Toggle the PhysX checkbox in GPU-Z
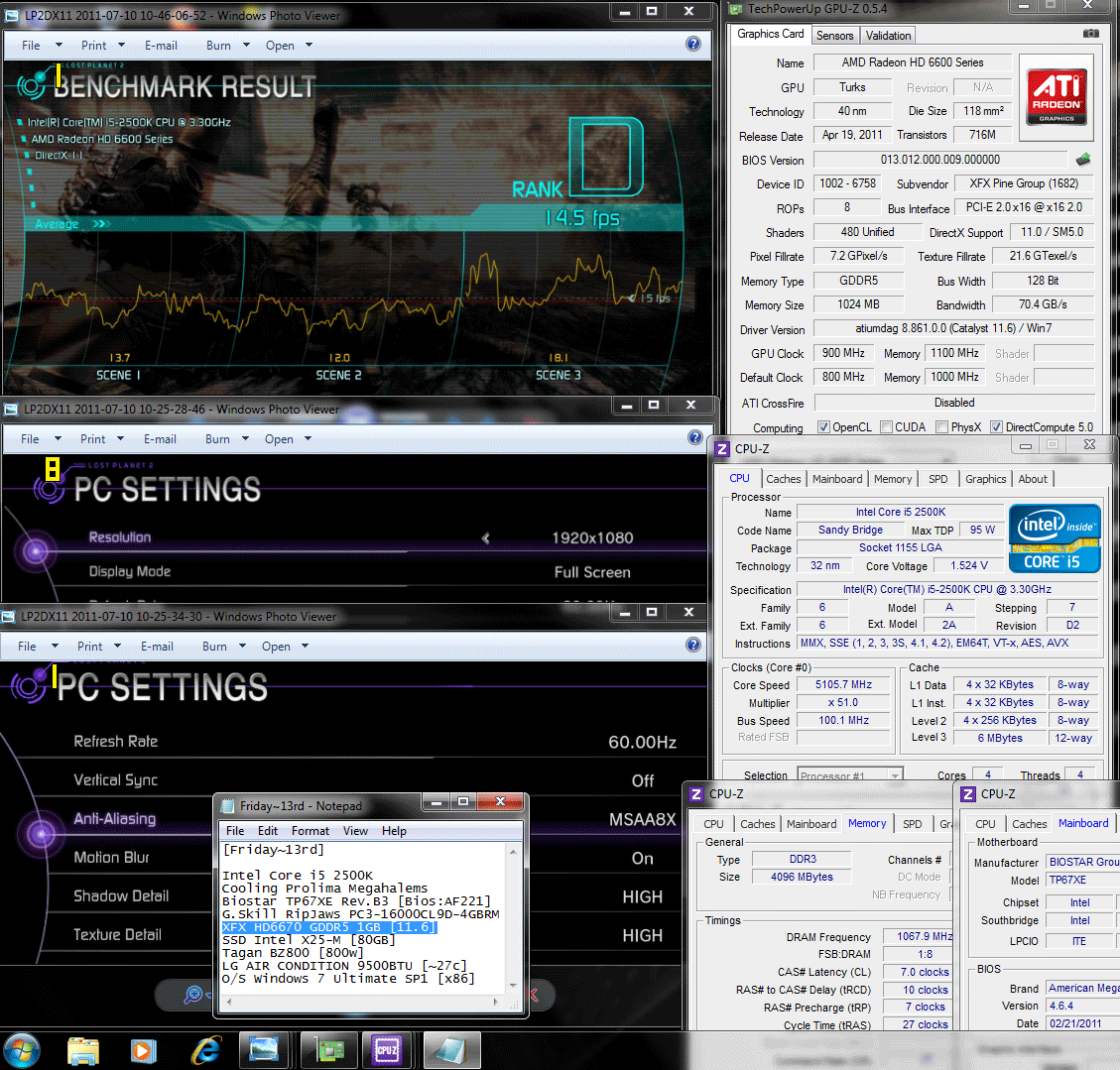This screenshot has height=1070, width=1120. pyautogui.click(x=942, y=426)
